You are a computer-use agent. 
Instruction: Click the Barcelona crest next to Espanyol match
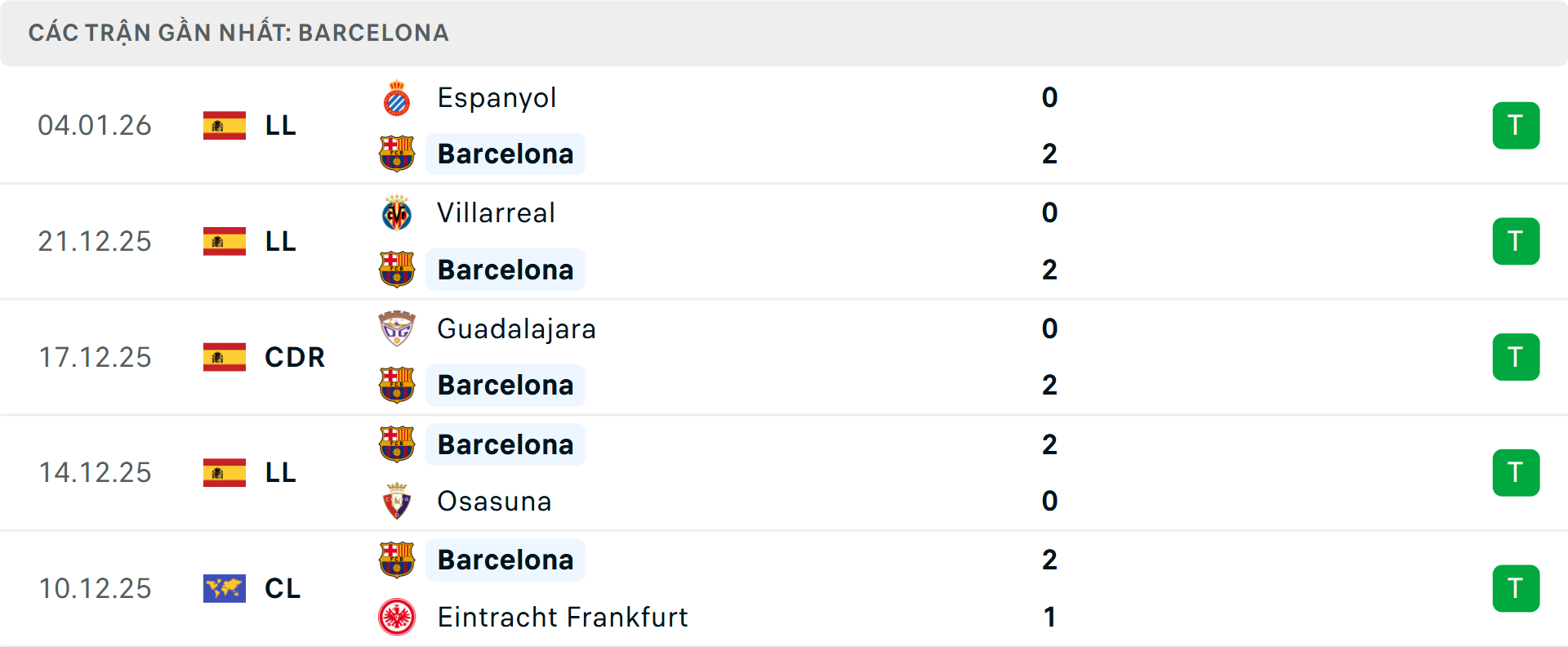click(397, 154)
